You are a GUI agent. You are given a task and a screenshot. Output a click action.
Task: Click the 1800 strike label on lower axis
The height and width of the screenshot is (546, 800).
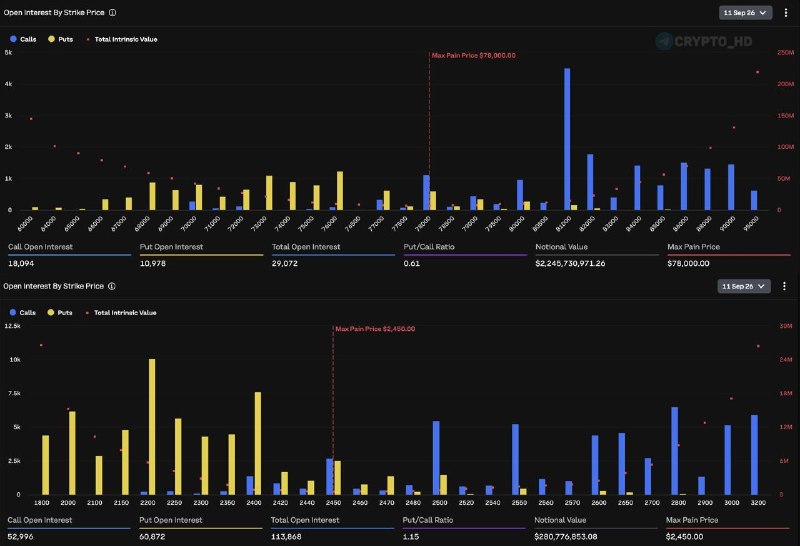42,503
